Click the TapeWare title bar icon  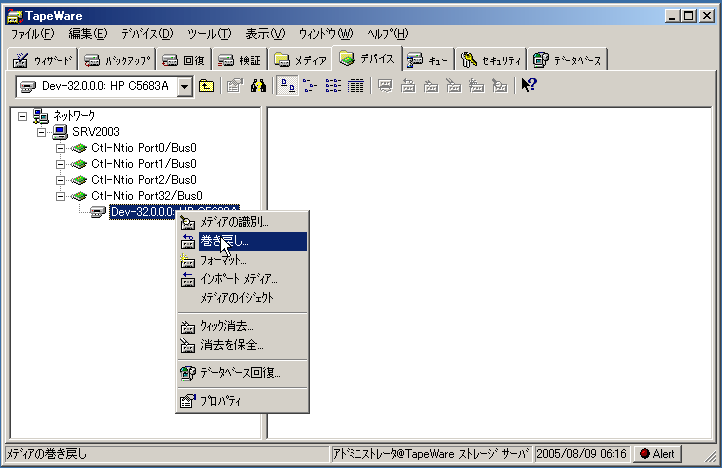pyautogui.click(x=15, y=16)
